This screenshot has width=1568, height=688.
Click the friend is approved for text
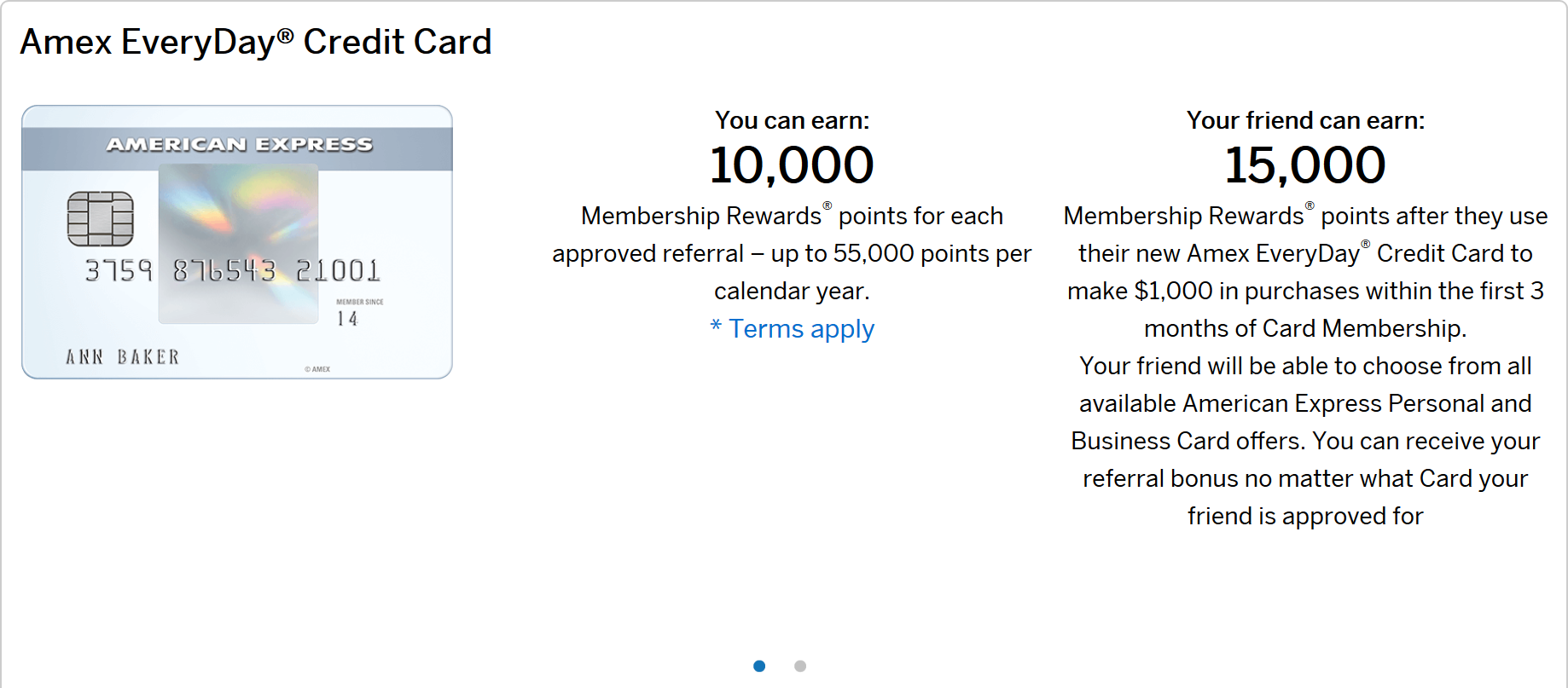(x=1305, y=516)
